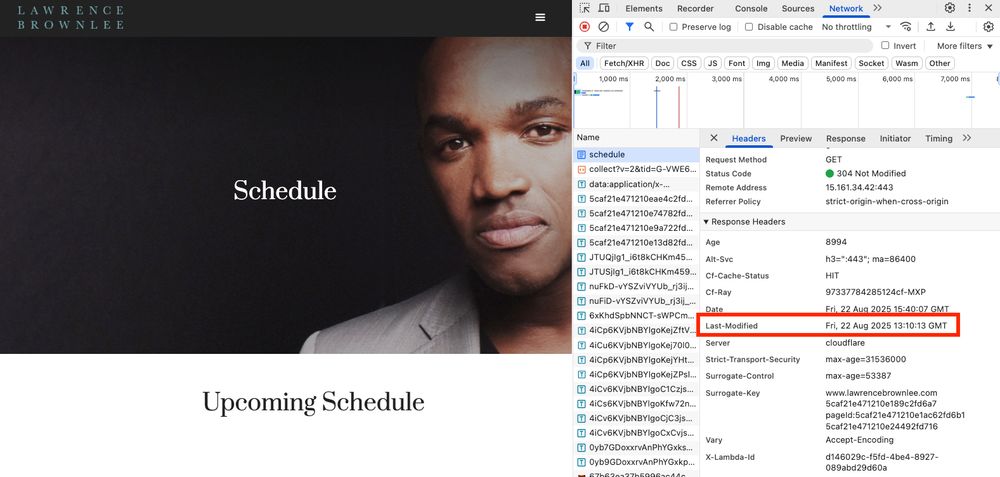The image size is (1000, 477).
Task: Select the collect?v=2&tid=G-VWE6 request
Action: tap(636, 169)
